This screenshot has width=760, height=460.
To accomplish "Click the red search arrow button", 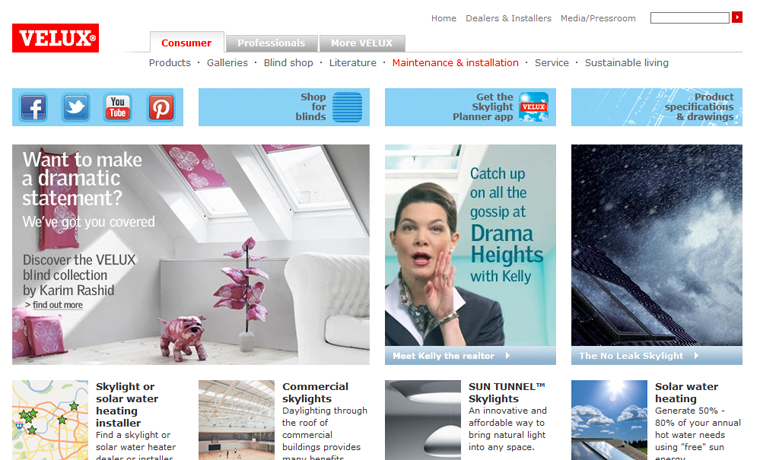I will [737, 17].
